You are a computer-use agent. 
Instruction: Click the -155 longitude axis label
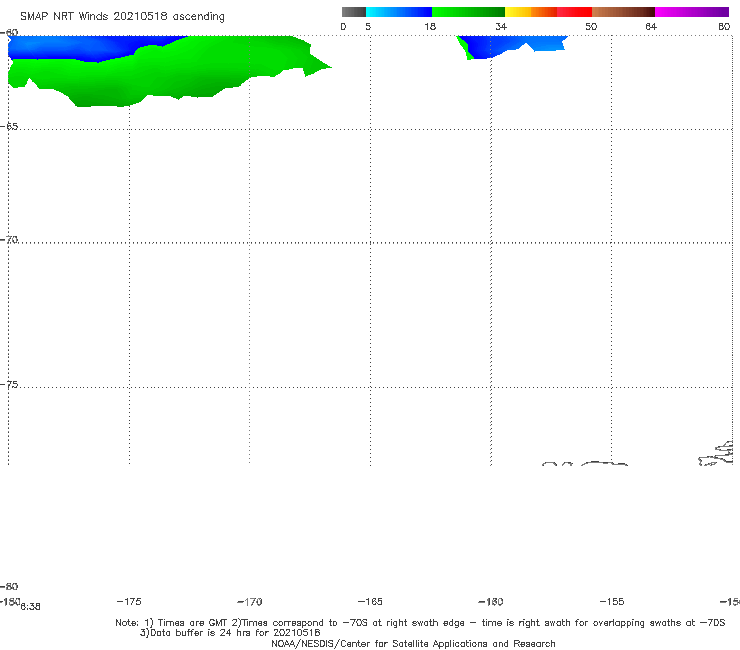pyautogui.click(x=612, y=601)
